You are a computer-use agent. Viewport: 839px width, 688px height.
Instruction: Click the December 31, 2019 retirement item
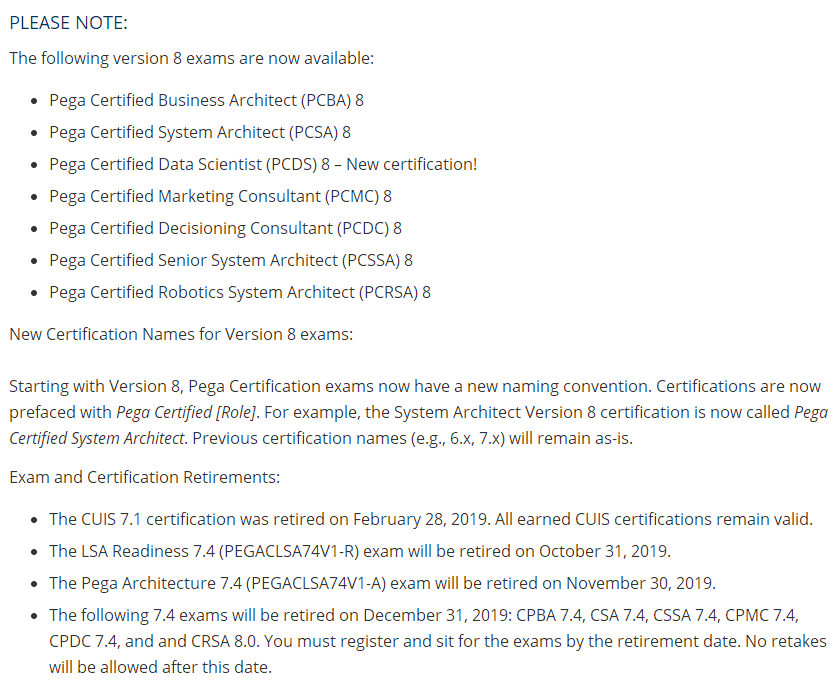(x=438, y=641)
